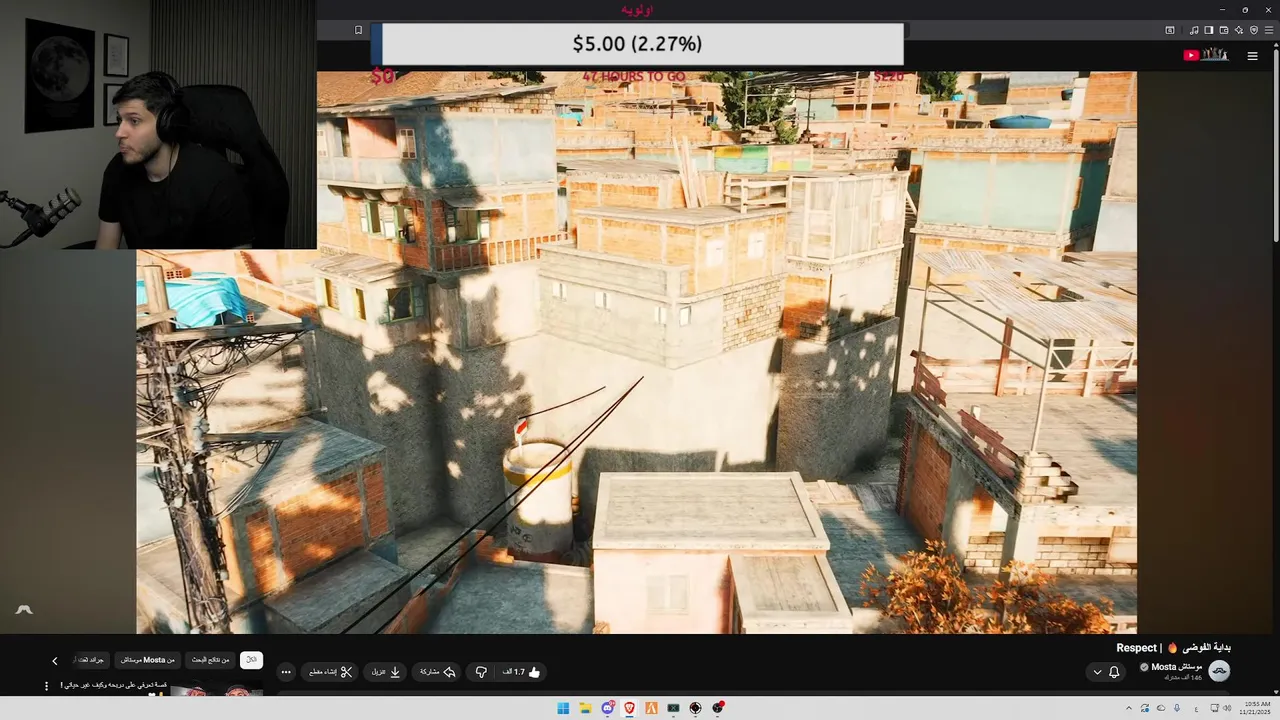Viewport: 1280px width, 720px height.
Task: Expand the notification options dropdown arrow
Action: (x=1097, y=672)
